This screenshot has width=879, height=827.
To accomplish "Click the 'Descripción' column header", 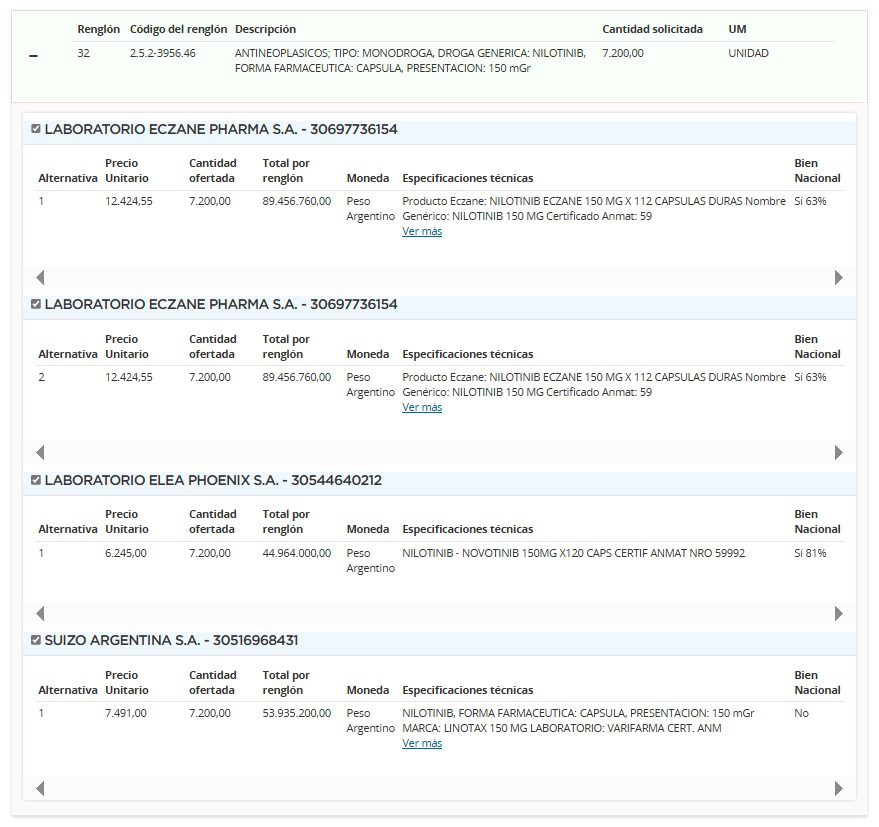I will 265,29.
